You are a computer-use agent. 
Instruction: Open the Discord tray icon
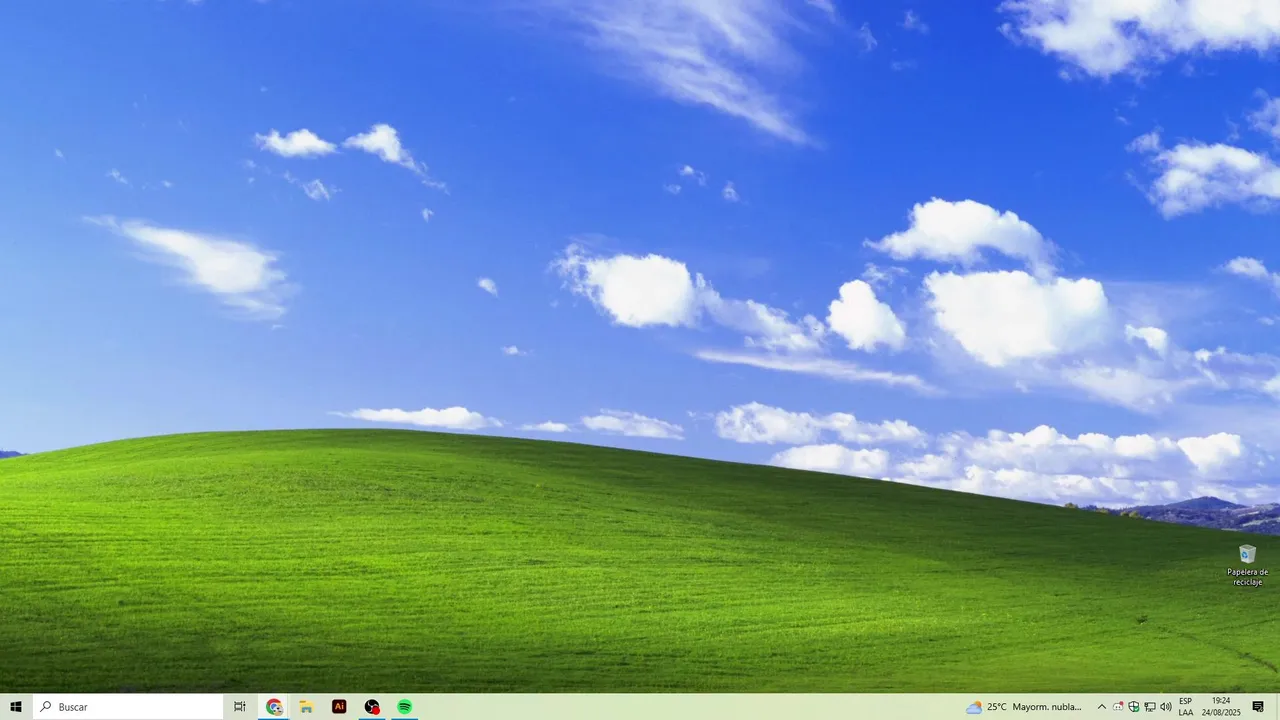(x=1118, y=707)
